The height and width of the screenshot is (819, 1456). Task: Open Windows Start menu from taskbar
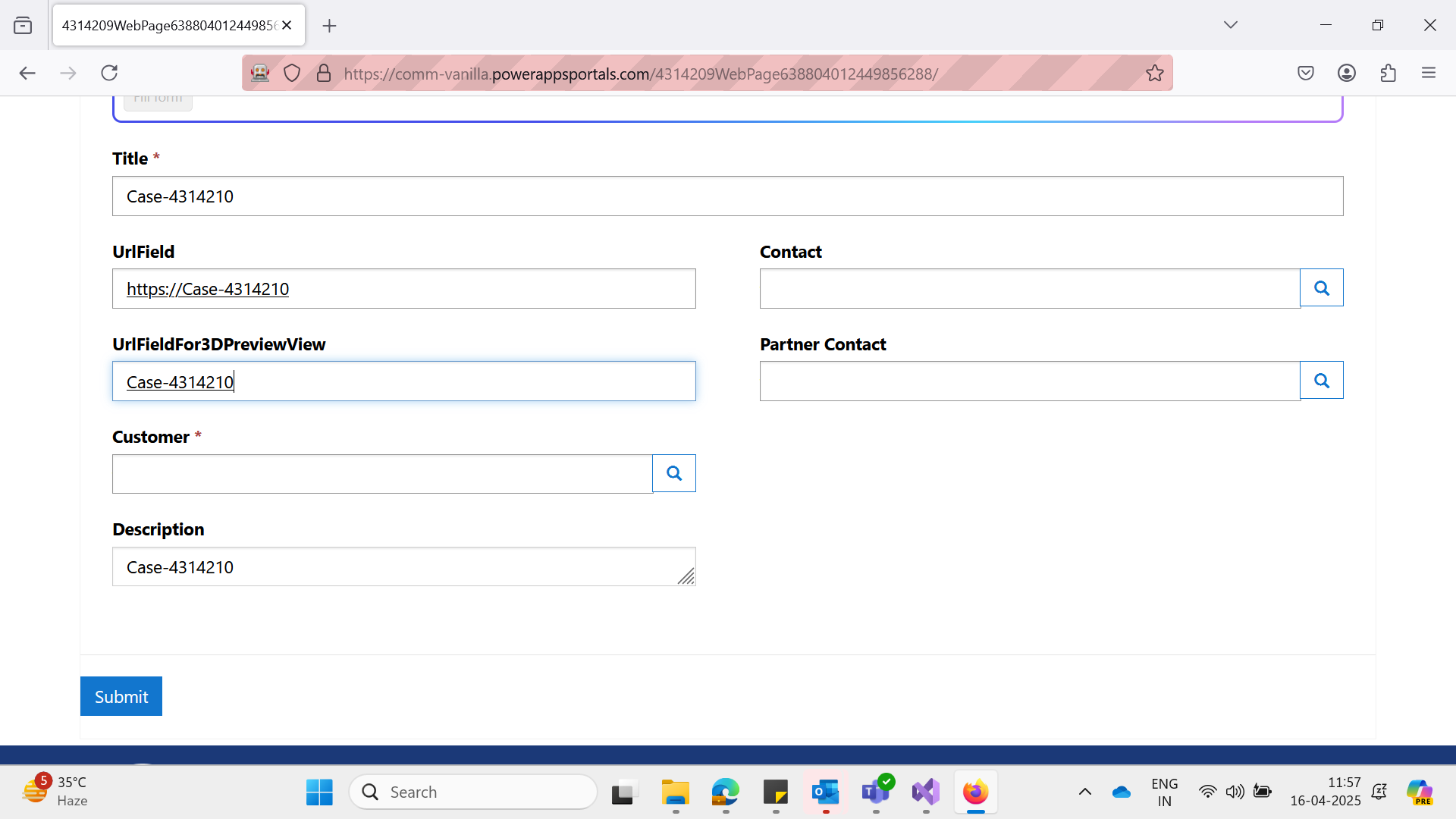[319, 792]
